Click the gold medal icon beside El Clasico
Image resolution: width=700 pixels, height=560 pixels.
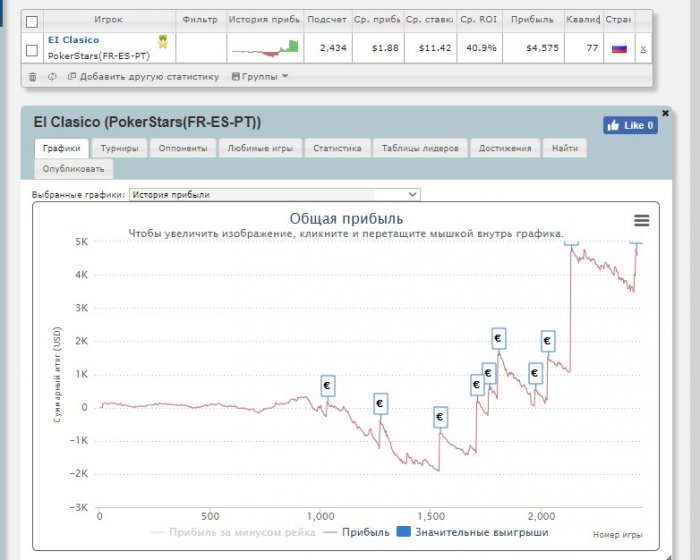163,42
